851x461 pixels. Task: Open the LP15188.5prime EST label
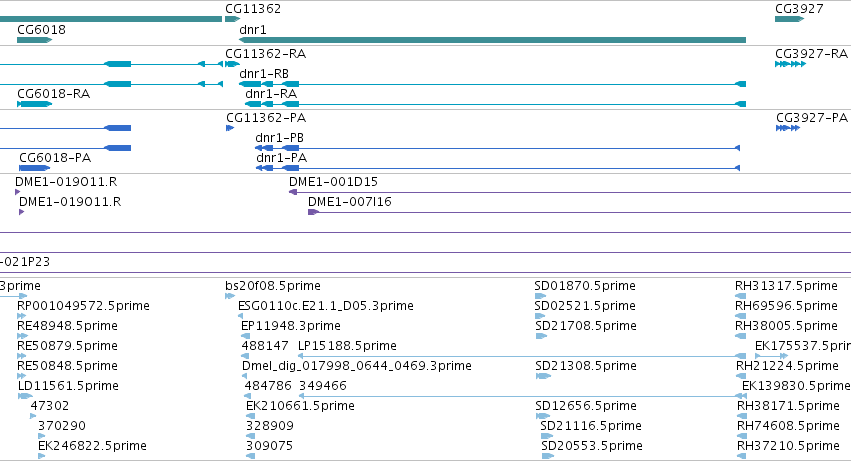[x=347, y=345]
